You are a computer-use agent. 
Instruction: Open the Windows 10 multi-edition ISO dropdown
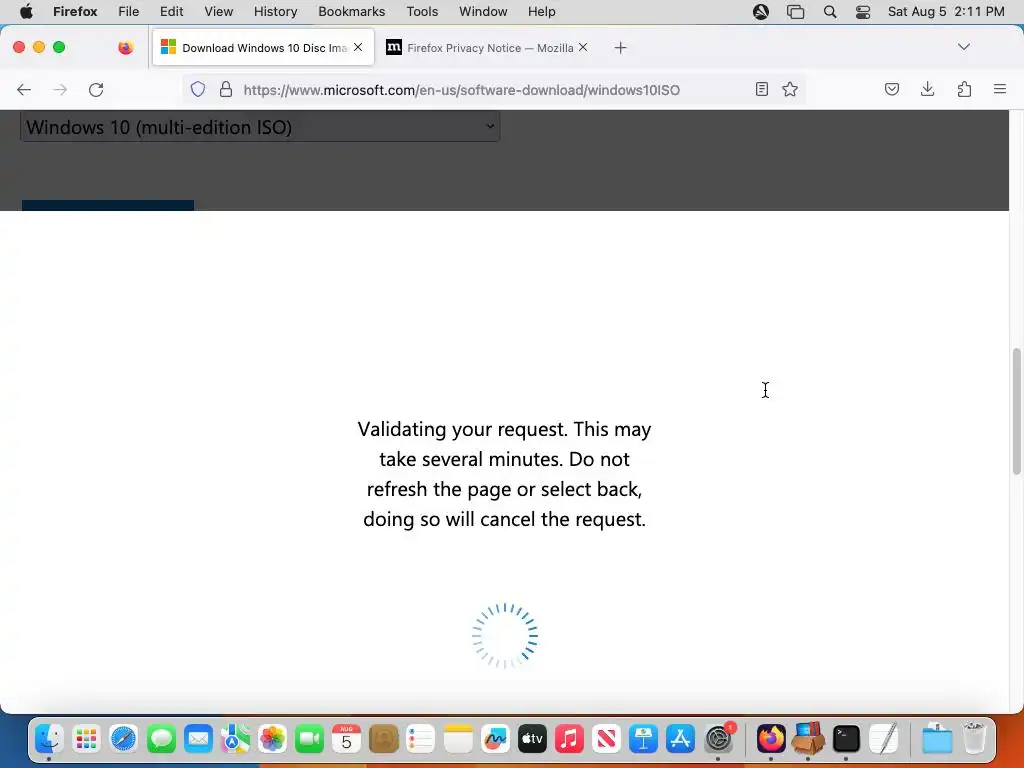pos(260,127)
